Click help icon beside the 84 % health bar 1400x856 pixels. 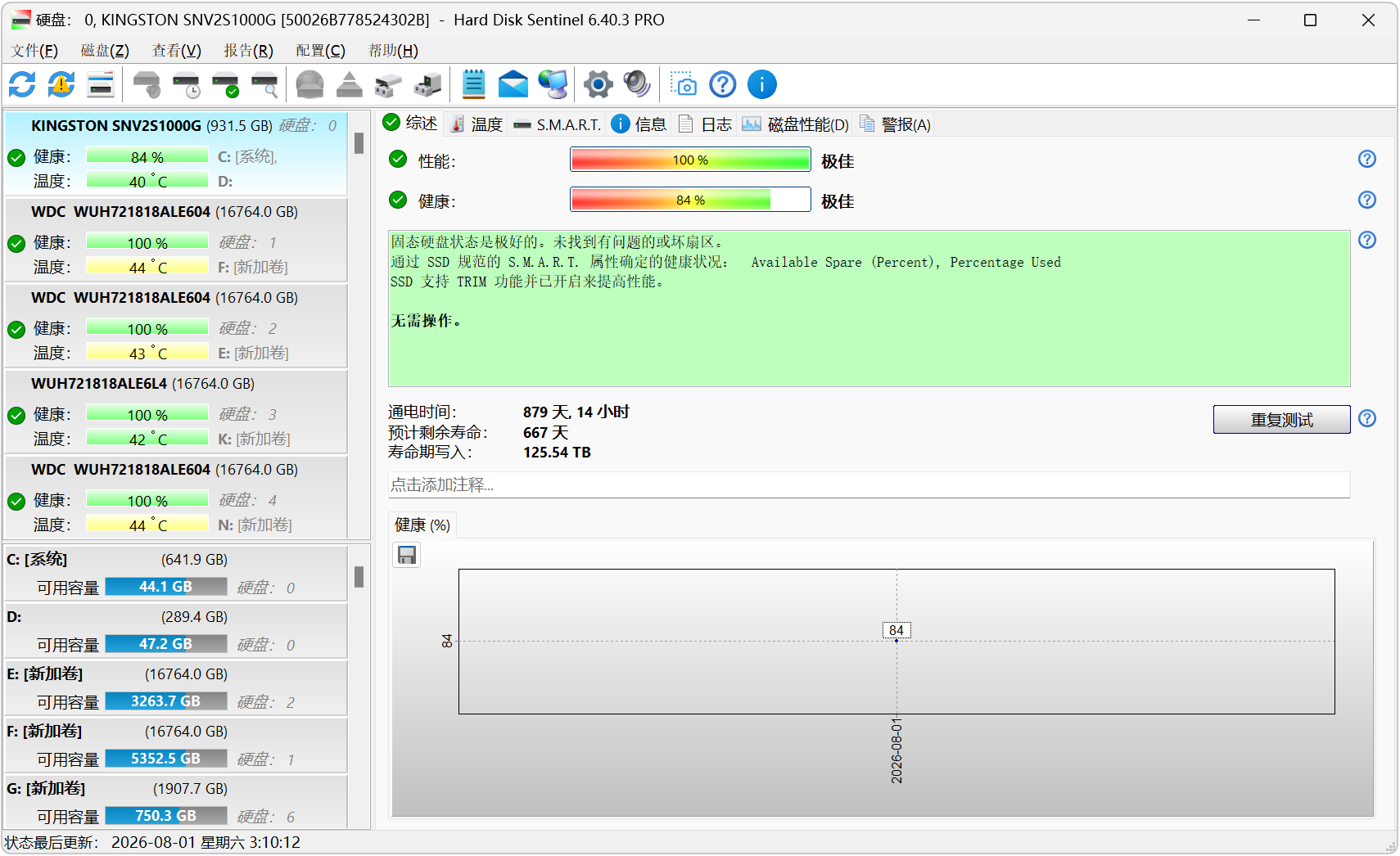point(1367,200)
